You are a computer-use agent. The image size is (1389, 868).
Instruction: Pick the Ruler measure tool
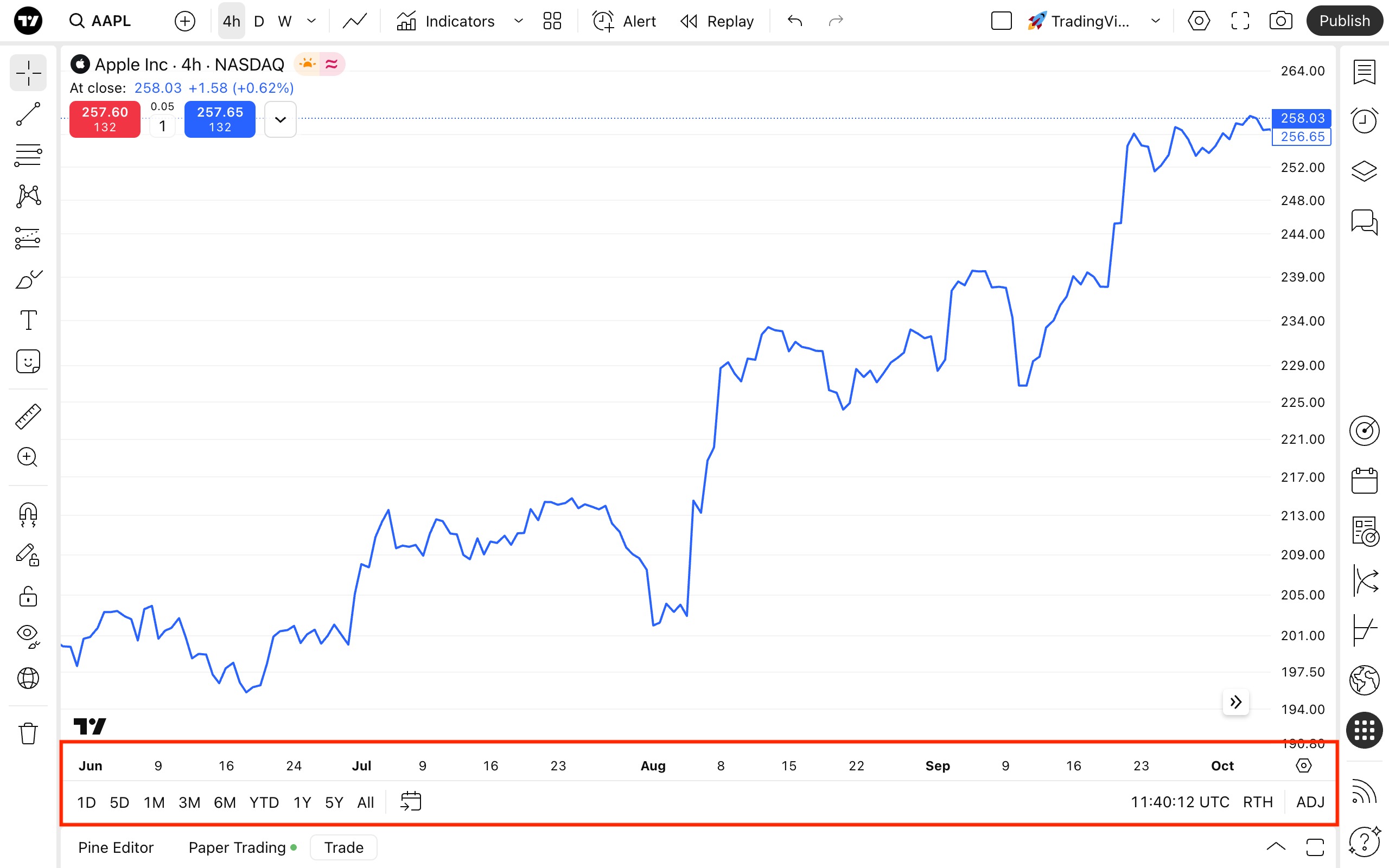tap(28, 416)
